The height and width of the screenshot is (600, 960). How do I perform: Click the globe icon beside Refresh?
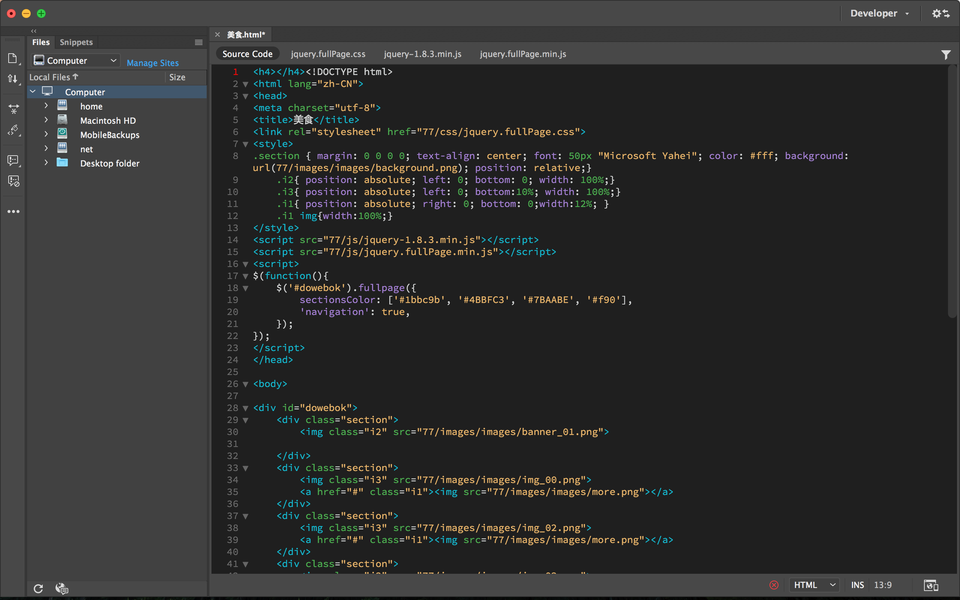61,588
